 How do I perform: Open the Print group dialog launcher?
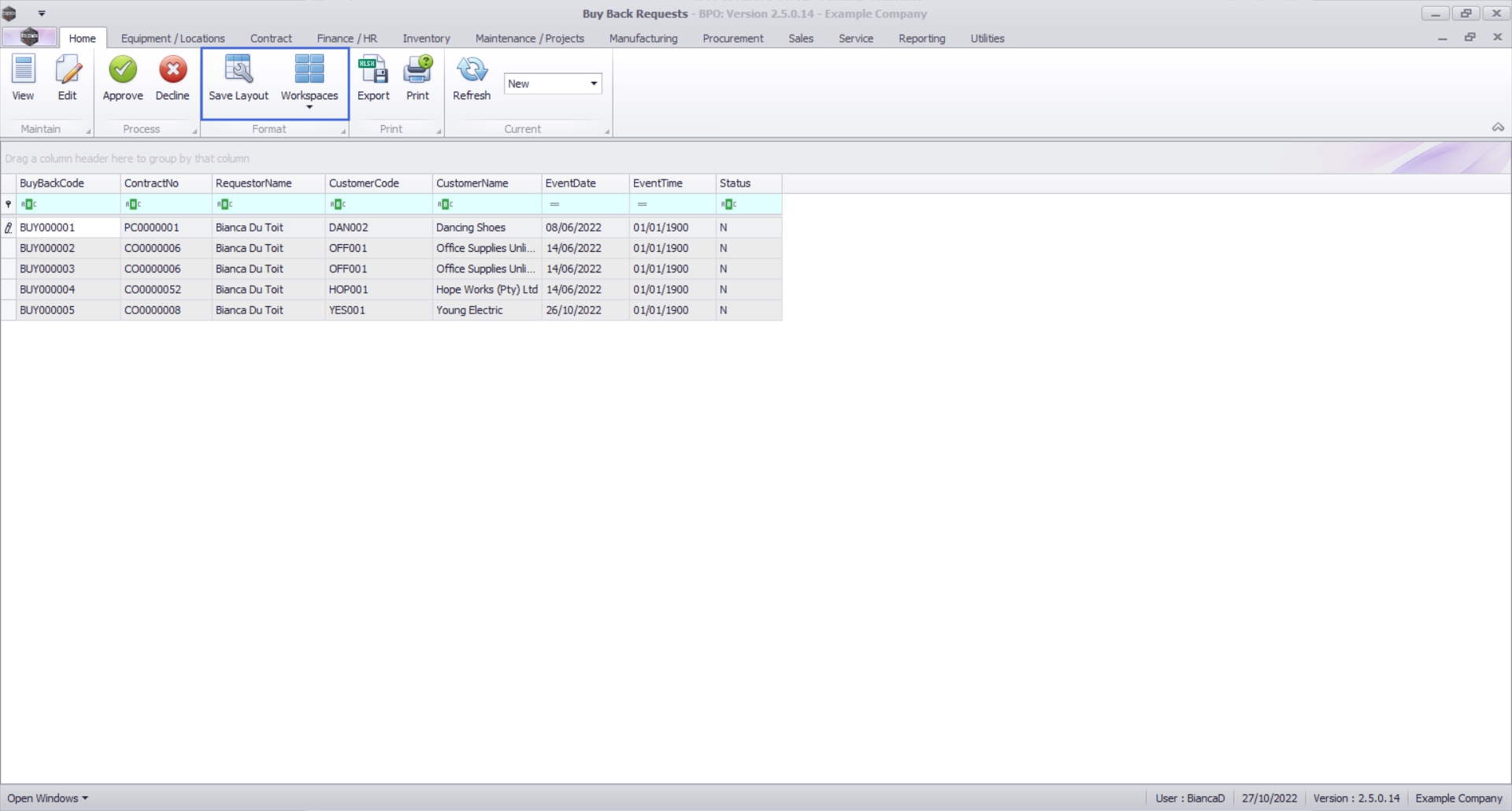[439, 131]
